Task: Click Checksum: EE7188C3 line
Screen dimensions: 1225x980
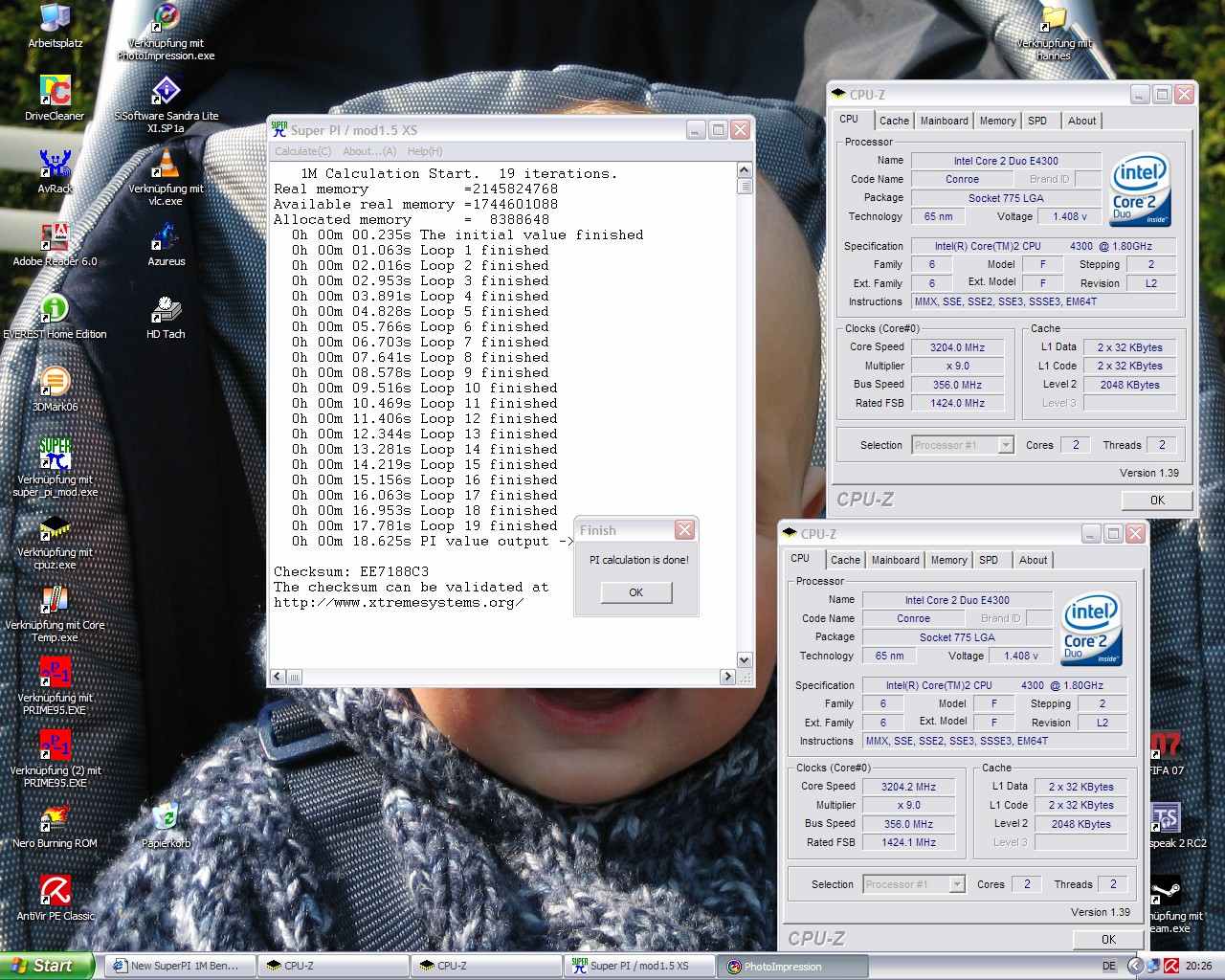Action: click(351, 571)
